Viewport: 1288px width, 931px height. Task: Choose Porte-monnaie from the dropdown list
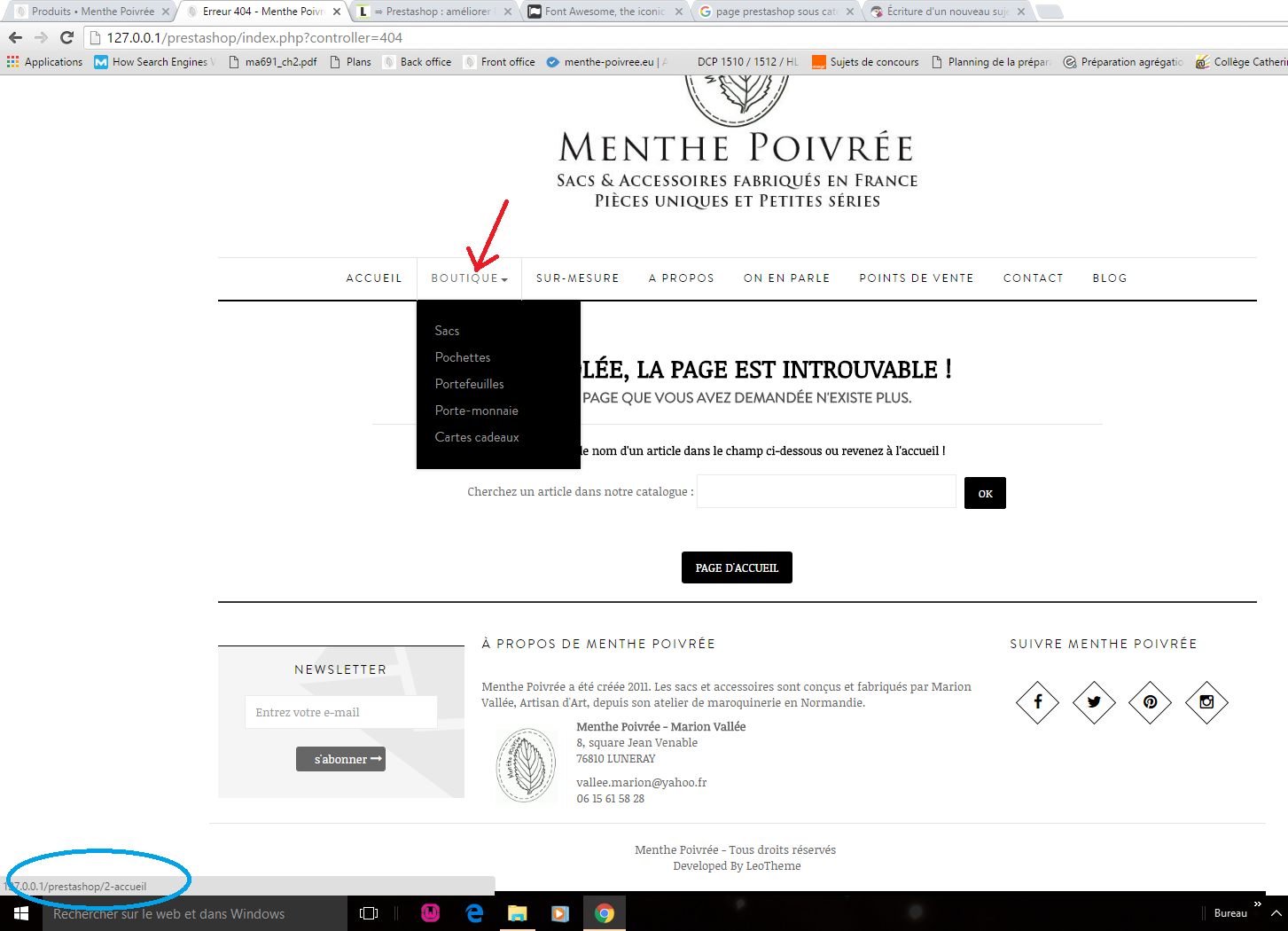476,411
